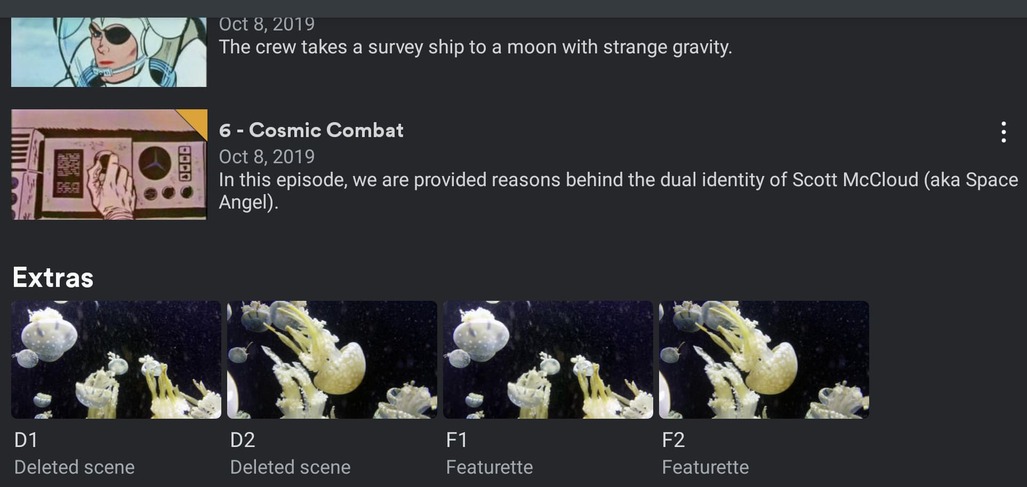The width and height of the screenshot is (1027, 487).
Task: Open more options for Cosmic Combat
Action: (x=1002, y=132)
